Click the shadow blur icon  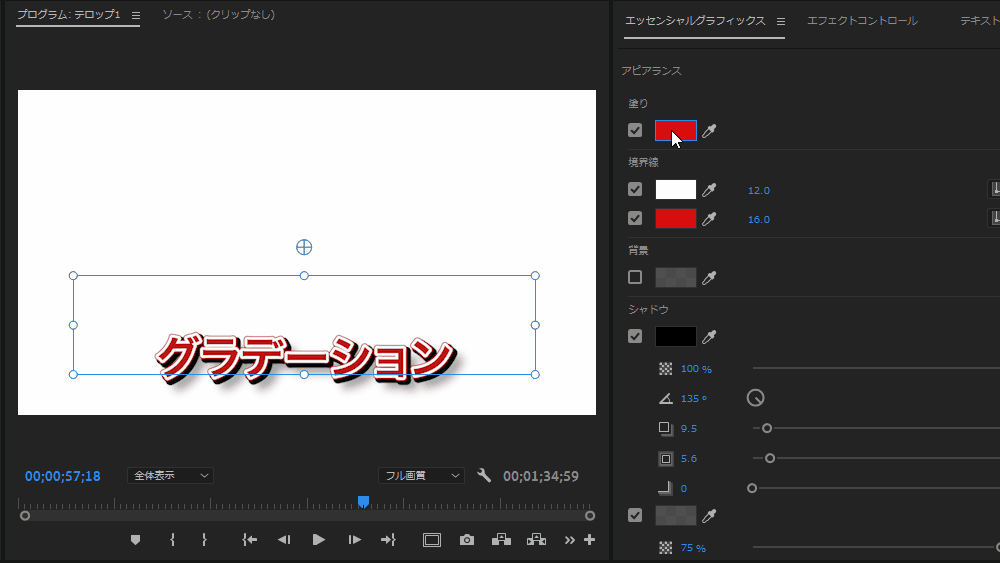click(665, 488)
